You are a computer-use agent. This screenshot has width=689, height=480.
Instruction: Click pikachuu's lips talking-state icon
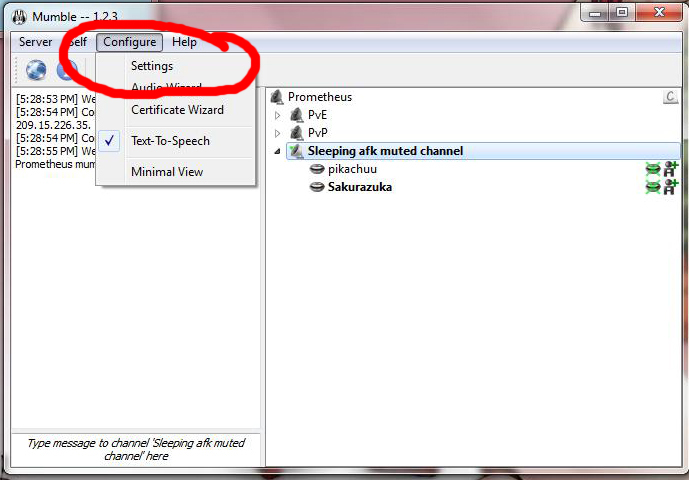tap(317, 169)
